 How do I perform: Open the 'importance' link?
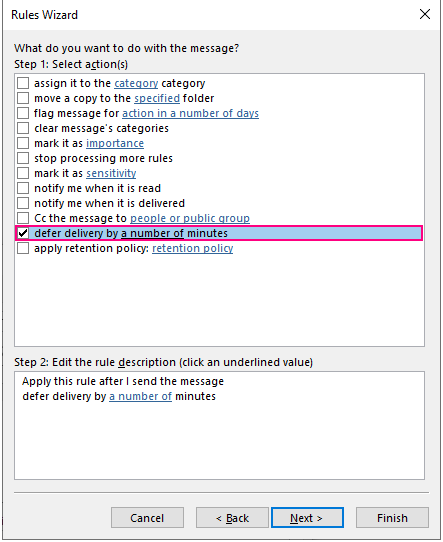(115, 143)
